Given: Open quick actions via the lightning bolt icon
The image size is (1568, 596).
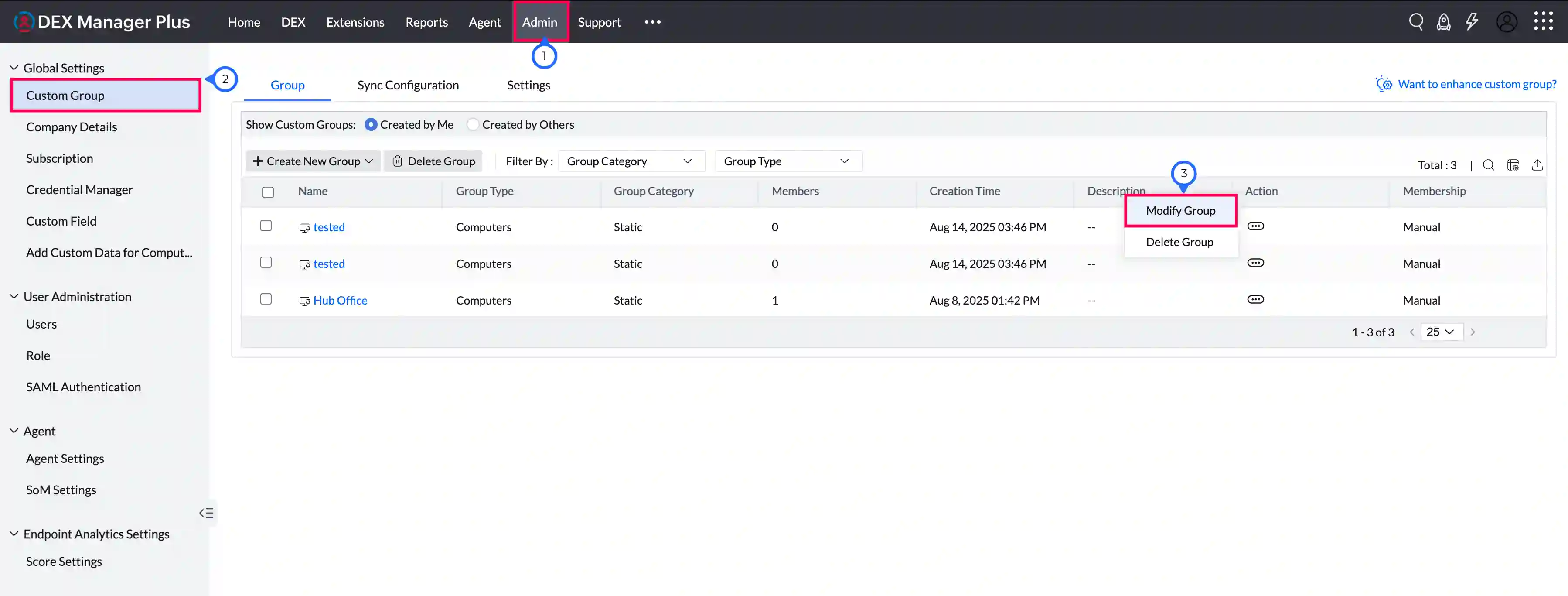Looking at the screenshot, I should [1473, 21].
